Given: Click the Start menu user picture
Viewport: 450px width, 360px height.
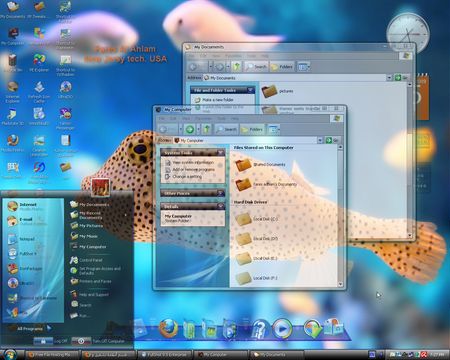Looking at the screenshot, I should click(x=100, y=187).
